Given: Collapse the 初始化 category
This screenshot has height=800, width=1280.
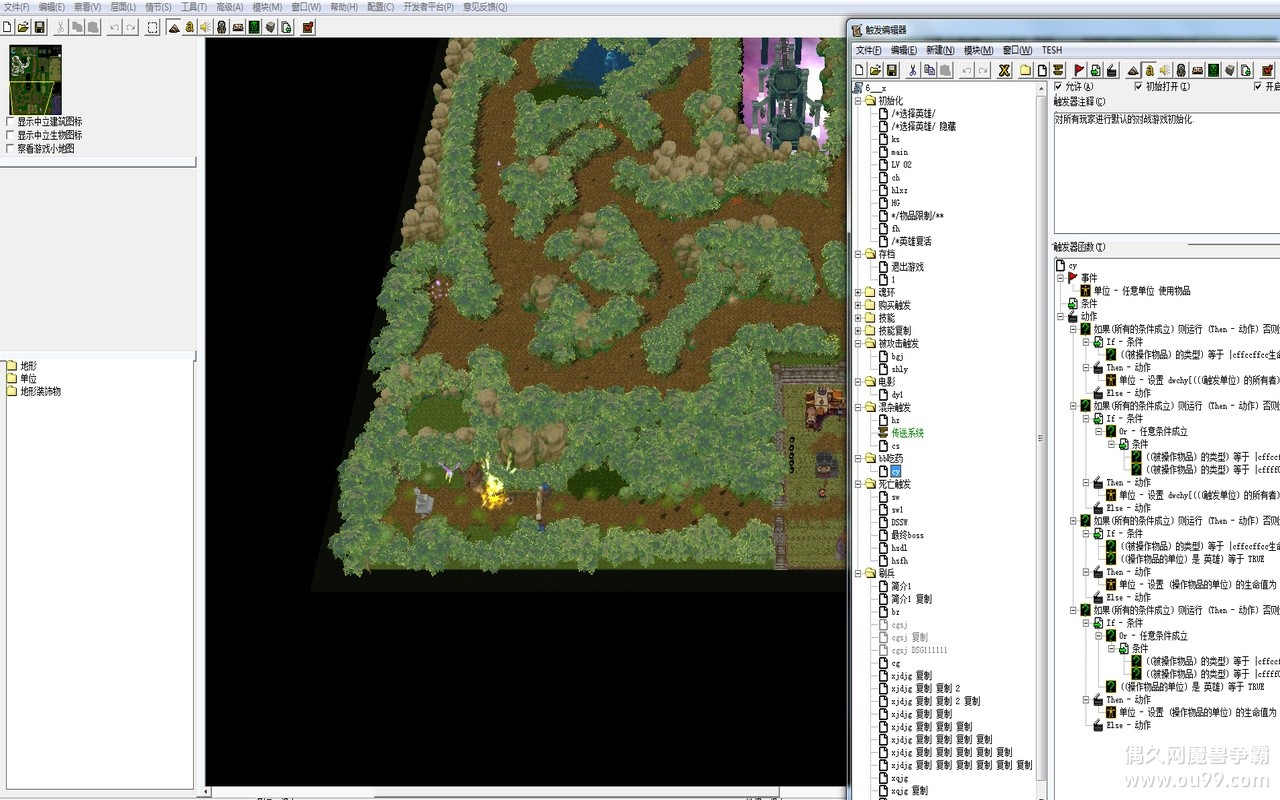Looking at the screenshot, I should tap(858, 101).
